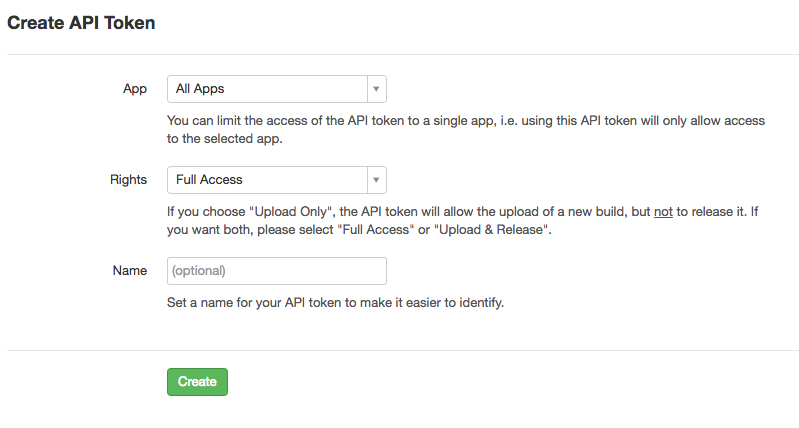
Task: Click the quoted Upload & Release text
Action: click(x=491, y=230)
